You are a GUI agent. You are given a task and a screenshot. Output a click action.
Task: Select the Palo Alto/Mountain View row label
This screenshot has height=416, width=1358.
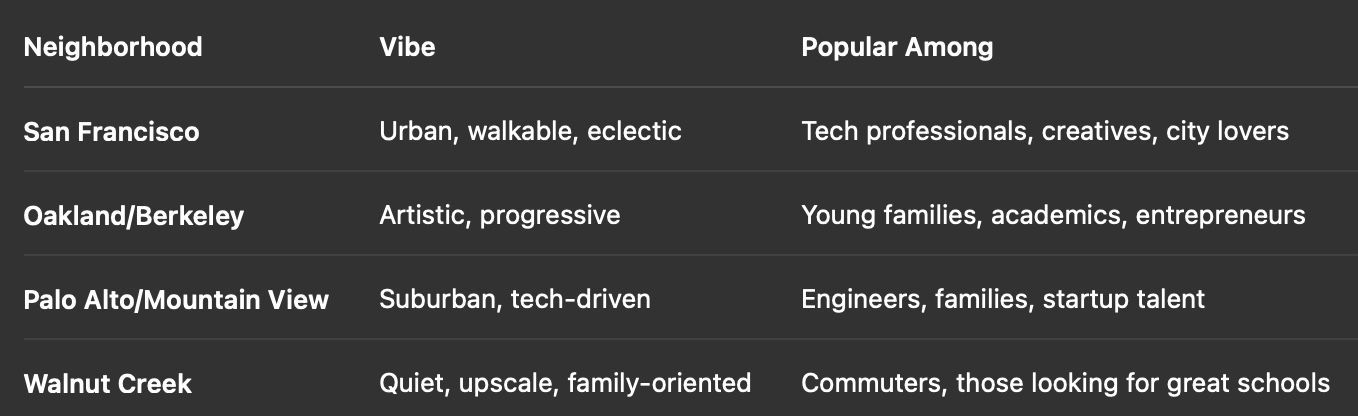[x=176, y=299]
